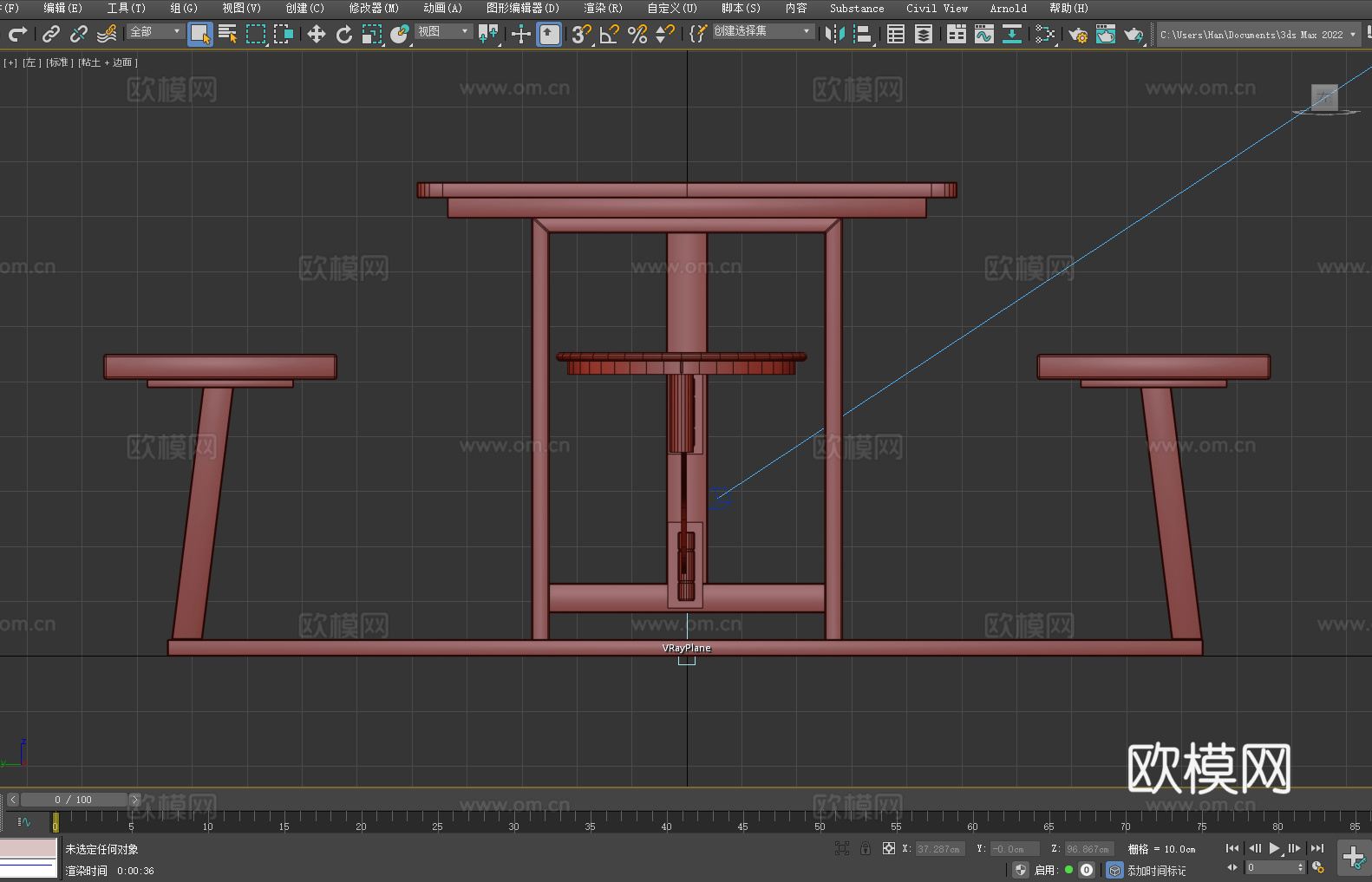The image size is (1372, 882).
Task: Open the Toggle Layer Explorer icon
Action: point(924,34)
